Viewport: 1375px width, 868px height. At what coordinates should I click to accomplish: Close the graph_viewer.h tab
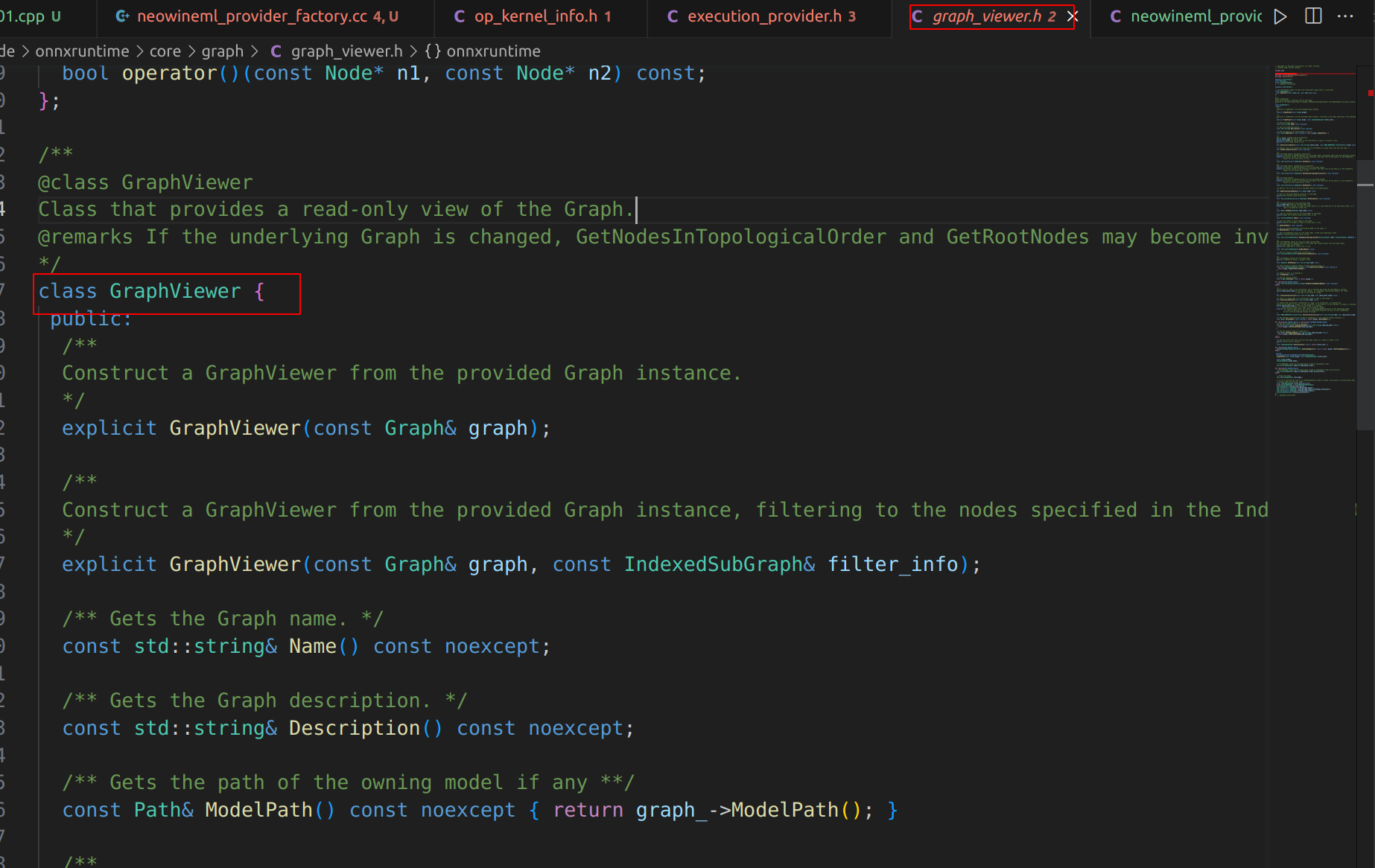coord(1073,16)
